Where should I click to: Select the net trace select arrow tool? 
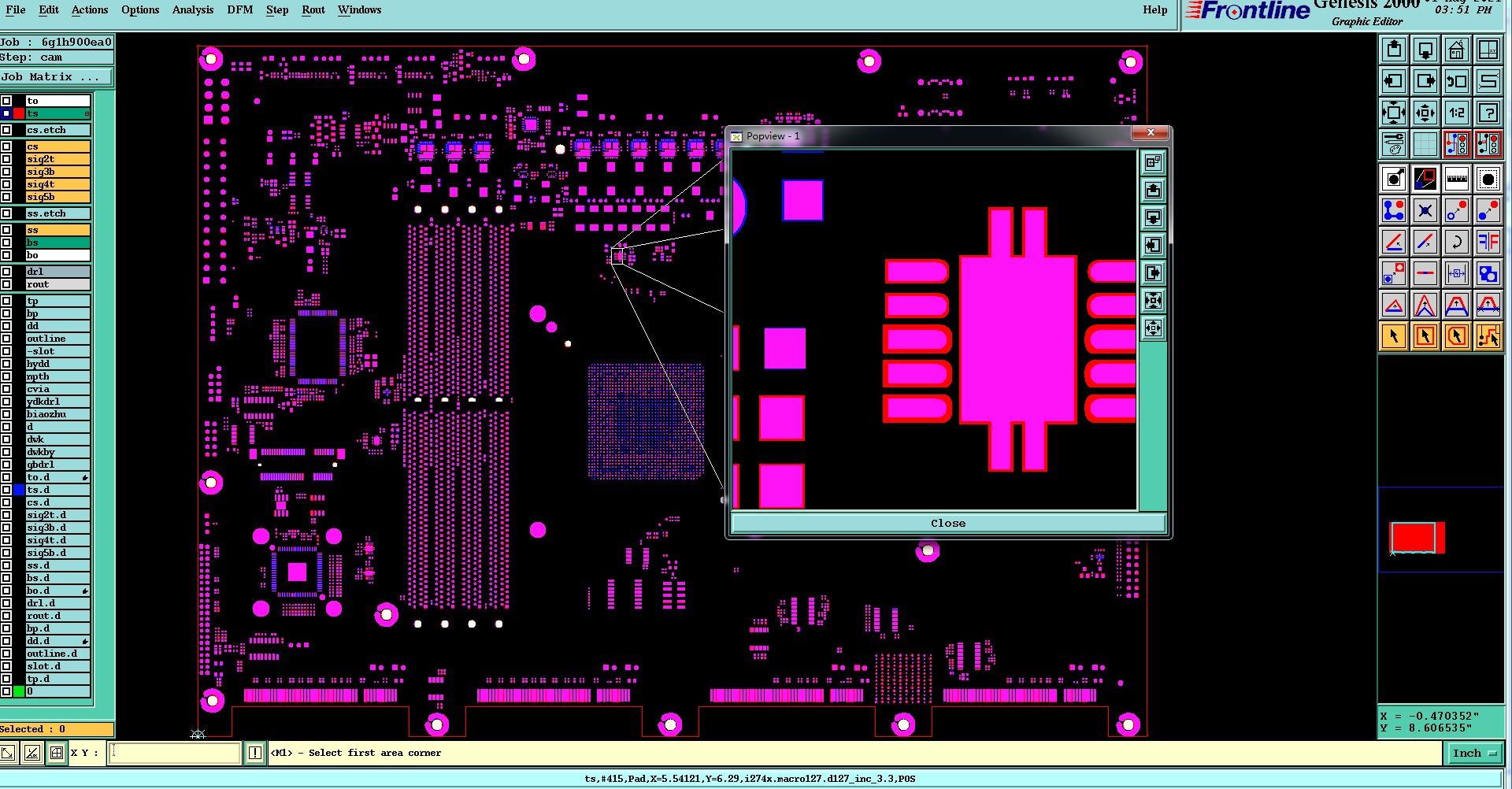coord(1488,336)
